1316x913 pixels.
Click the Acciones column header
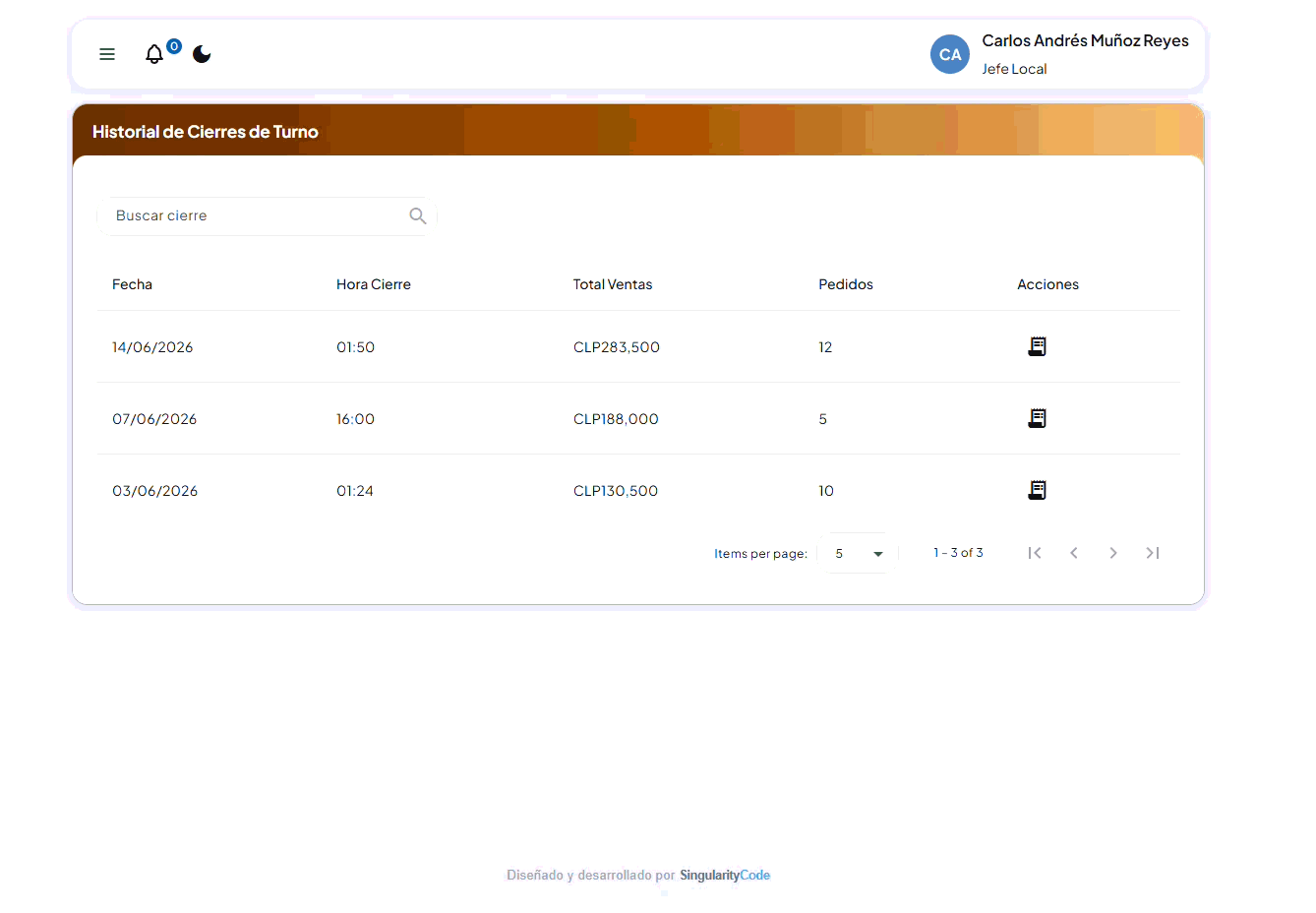[1047, 284]
